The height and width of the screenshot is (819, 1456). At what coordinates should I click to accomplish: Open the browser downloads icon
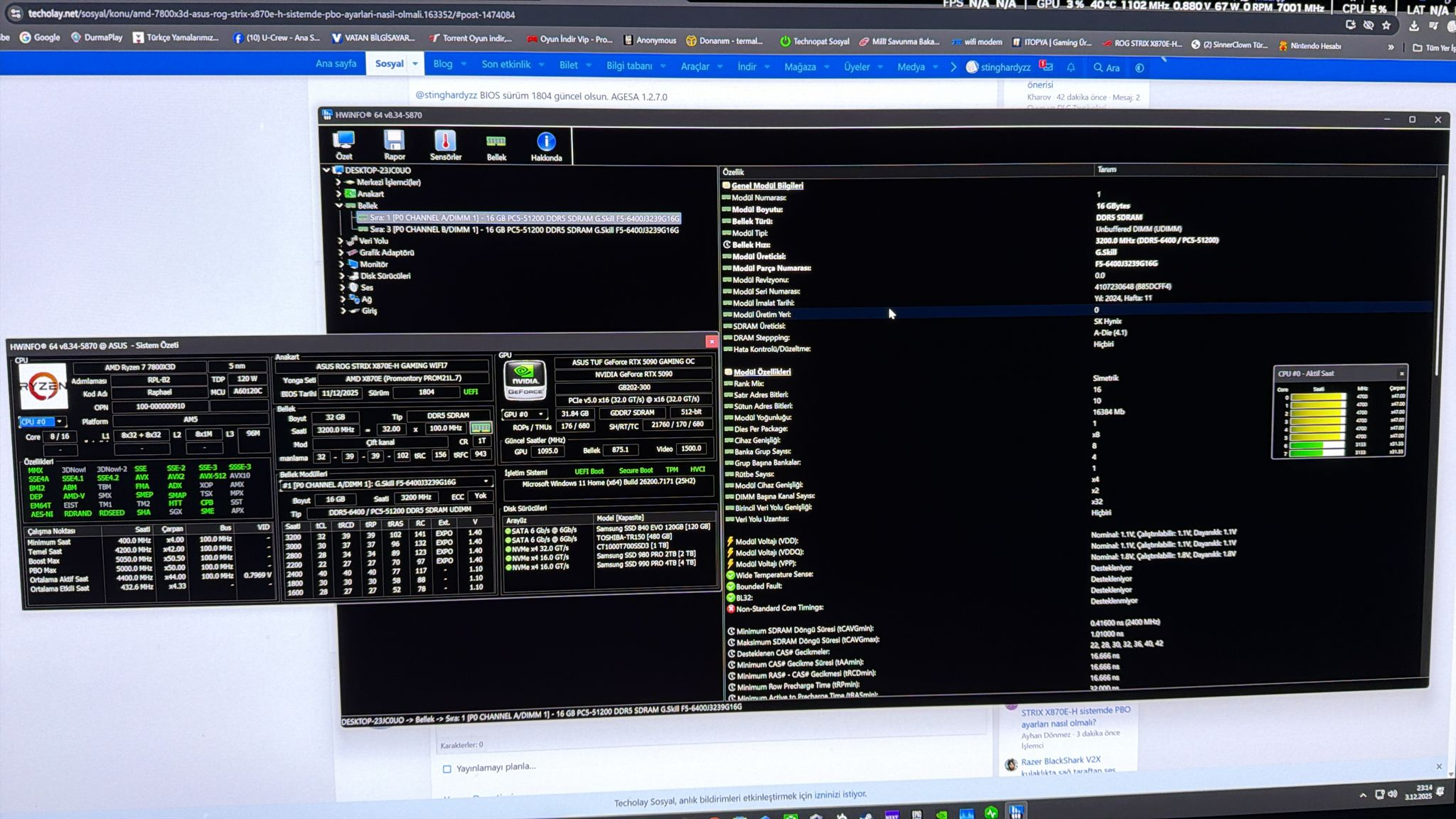[x=1414, y=26]
